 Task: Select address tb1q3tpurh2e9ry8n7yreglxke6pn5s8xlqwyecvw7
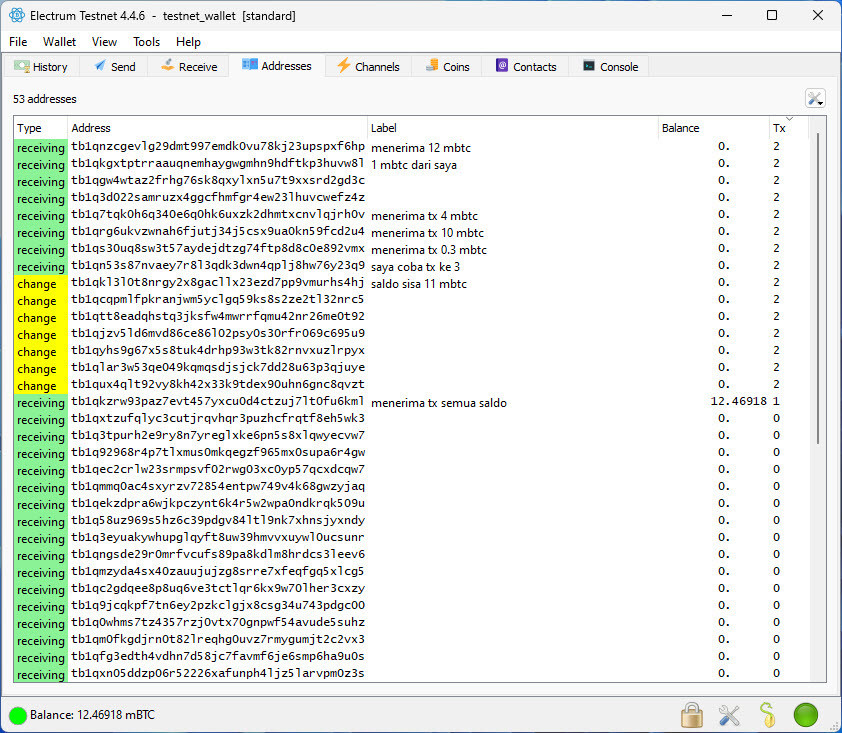click(x=217, y=436)
